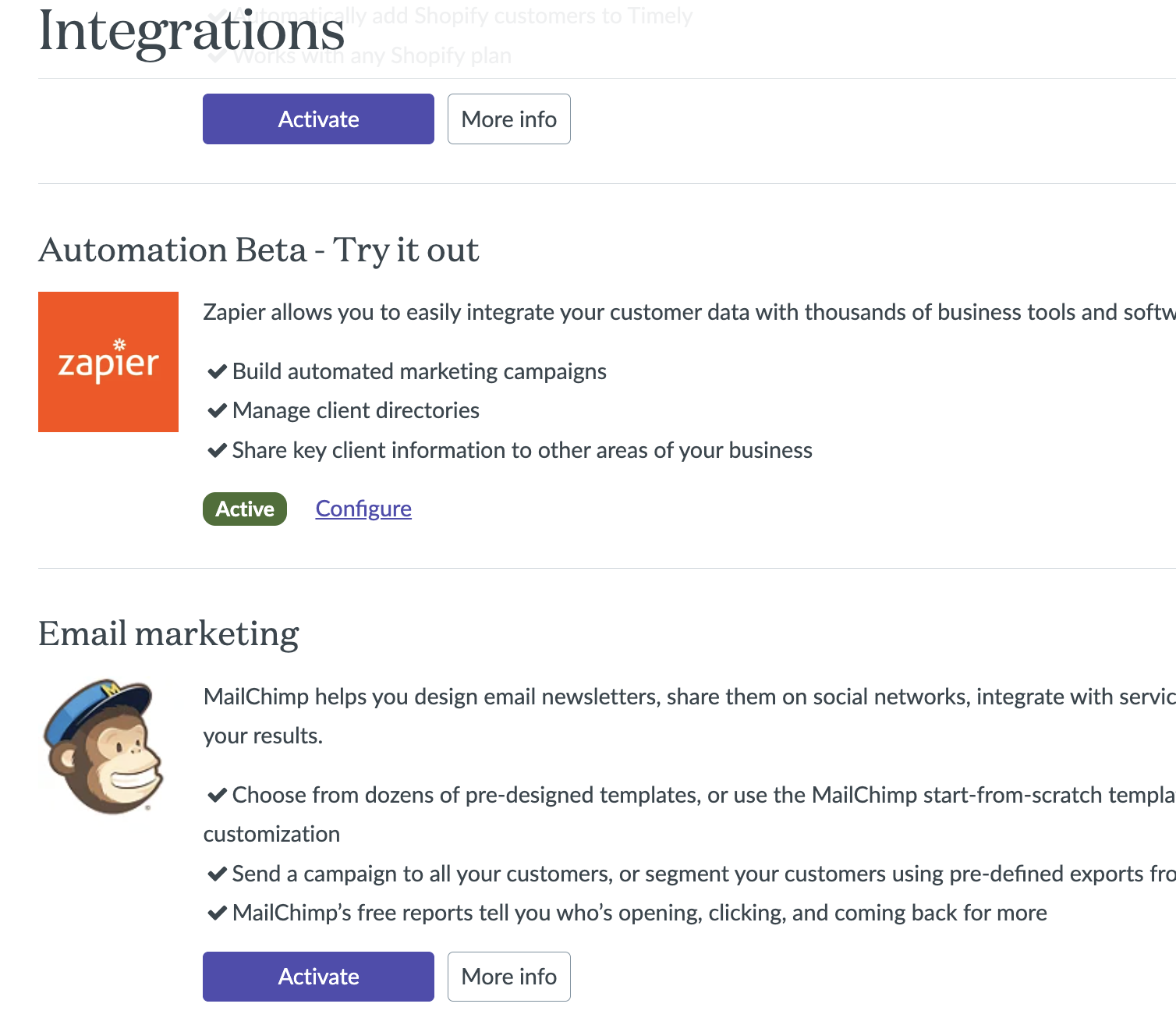The image size is (1176, 1025).
Task: Click the Email marketing section heading
Action: 168,633
